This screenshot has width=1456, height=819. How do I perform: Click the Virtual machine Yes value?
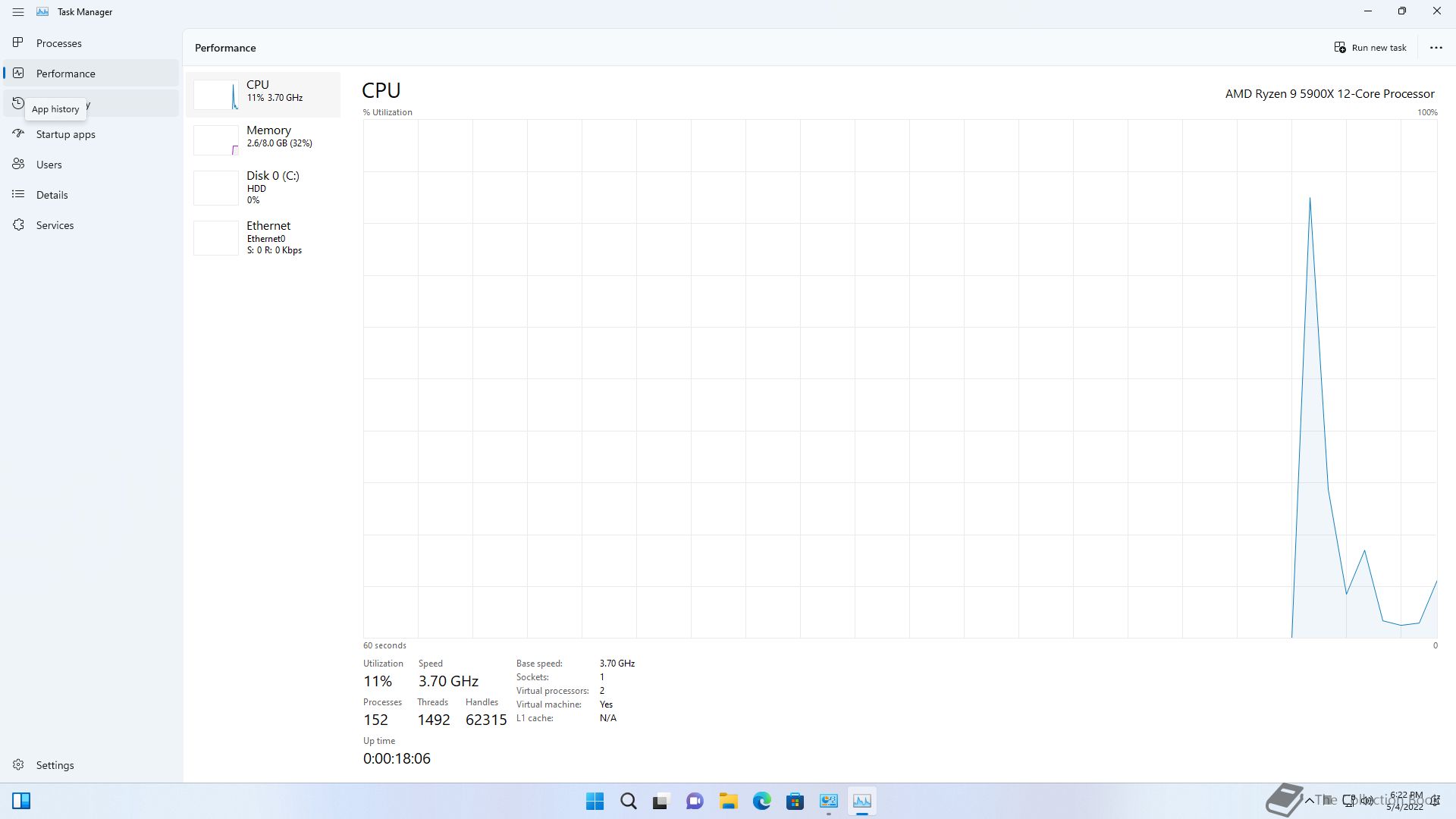[x=606, y=704]
